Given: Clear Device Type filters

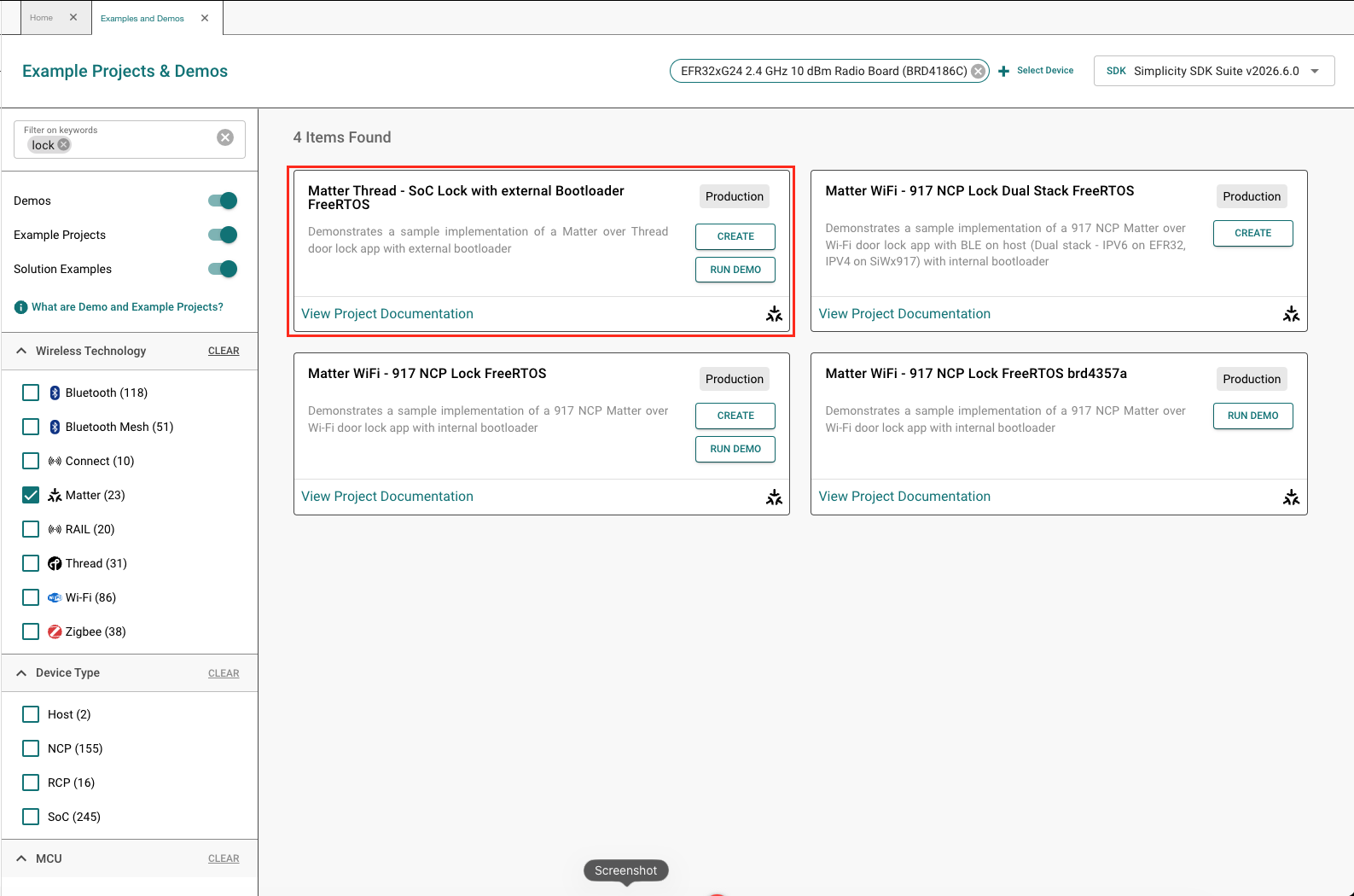Looking at the screenshot, I should [224, 673].
